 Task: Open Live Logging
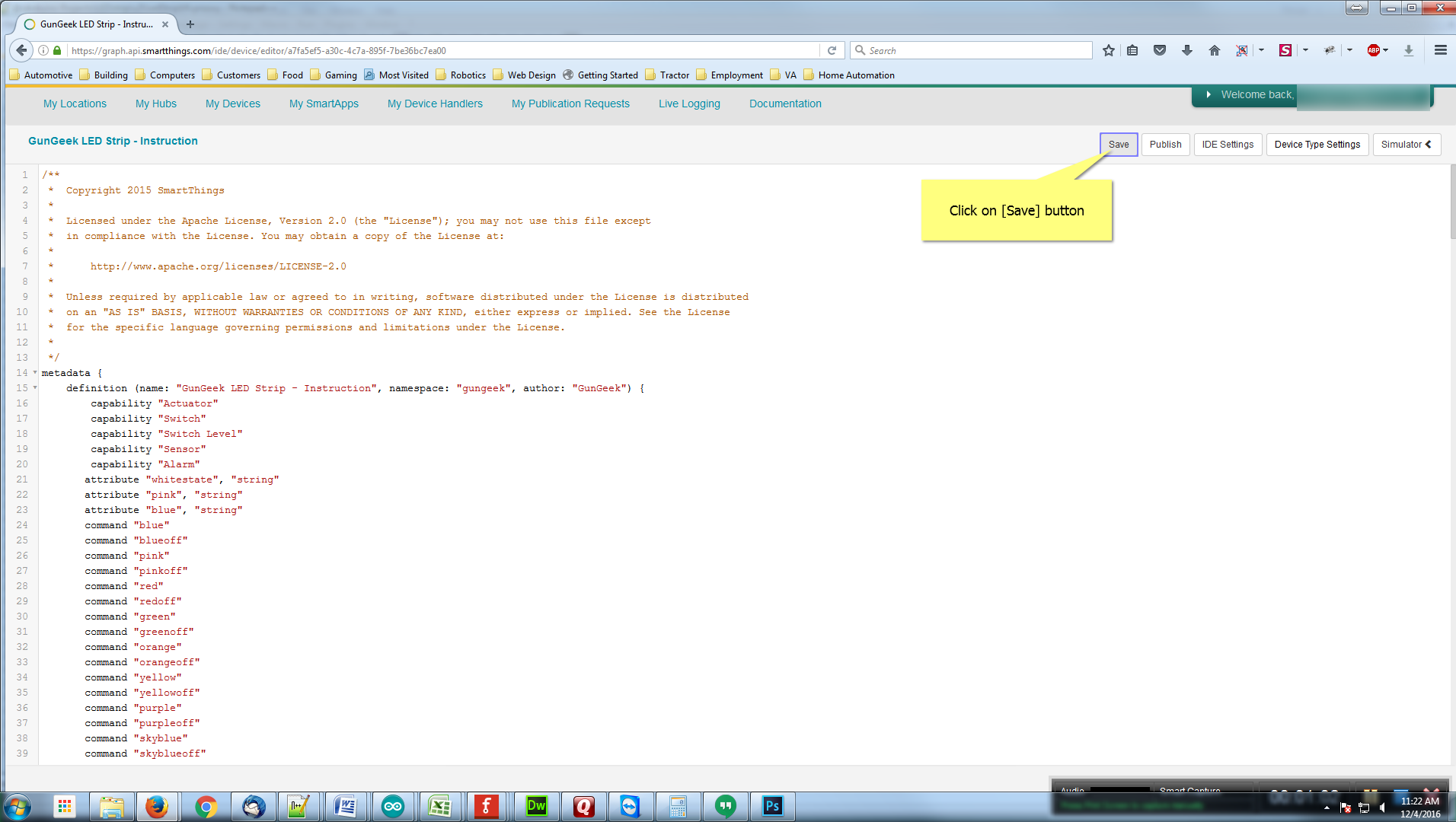689,104
